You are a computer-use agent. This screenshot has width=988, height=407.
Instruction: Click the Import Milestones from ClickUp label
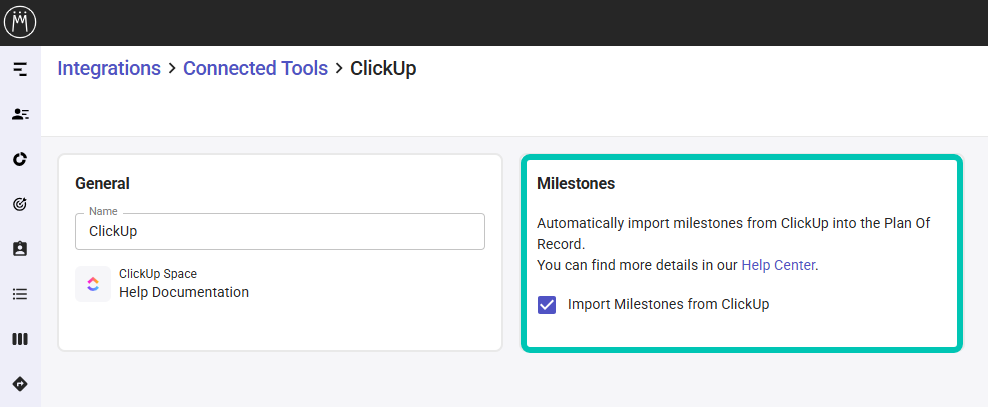[669, 304]
